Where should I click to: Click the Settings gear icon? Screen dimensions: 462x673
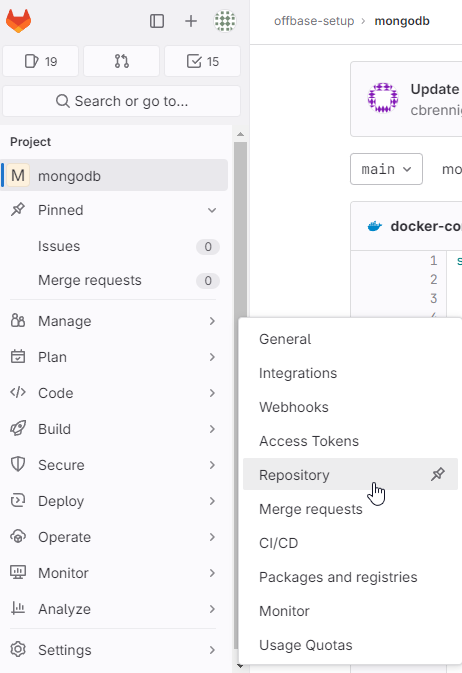point(18,649)
